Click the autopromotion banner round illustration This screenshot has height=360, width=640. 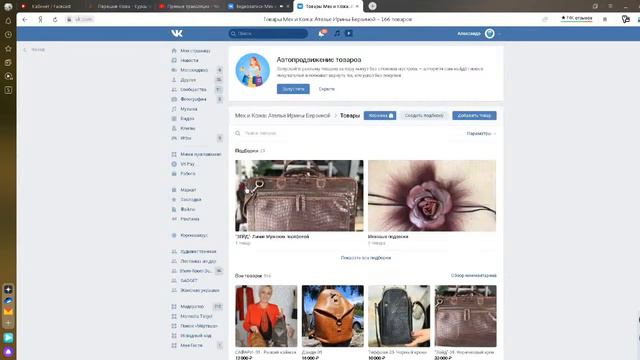coord(253,71)
